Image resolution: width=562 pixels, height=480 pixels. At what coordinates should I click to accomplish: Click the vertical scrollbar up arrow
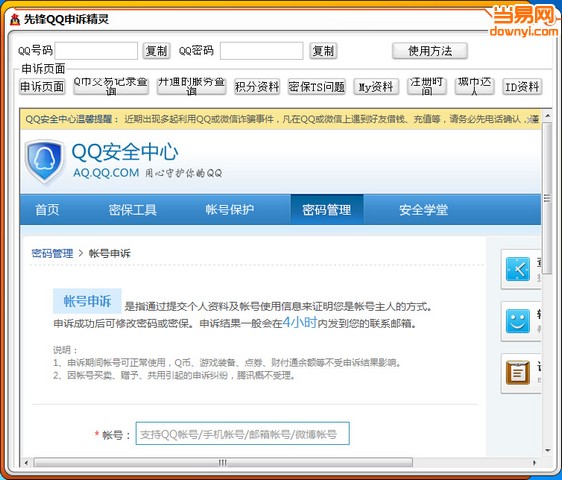547,116
